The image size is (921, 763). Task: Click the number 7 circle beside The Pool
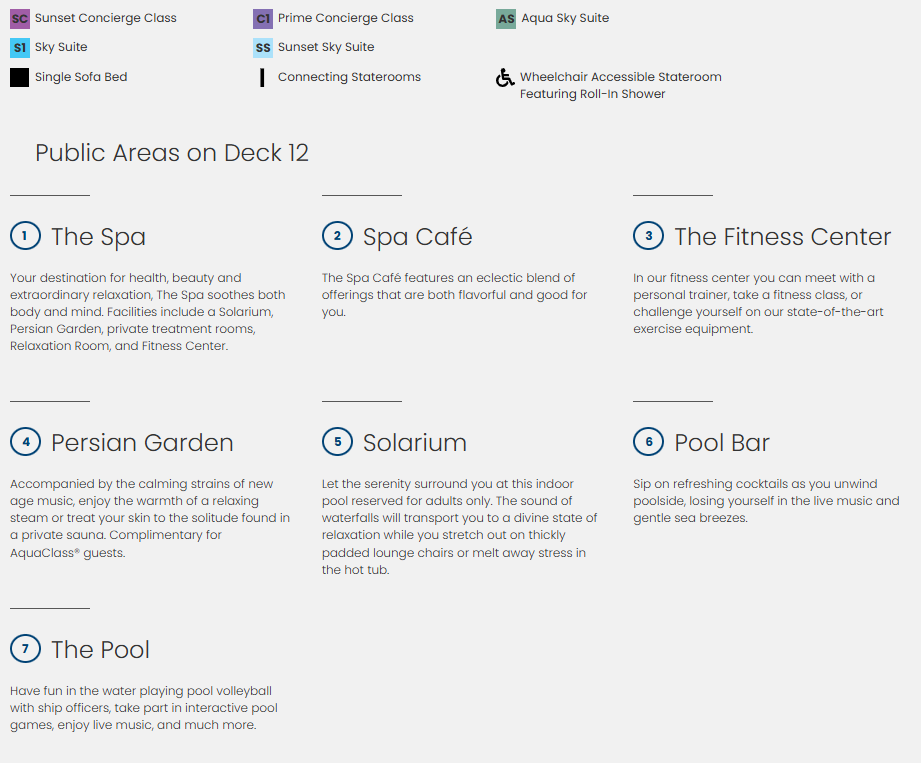25,649
